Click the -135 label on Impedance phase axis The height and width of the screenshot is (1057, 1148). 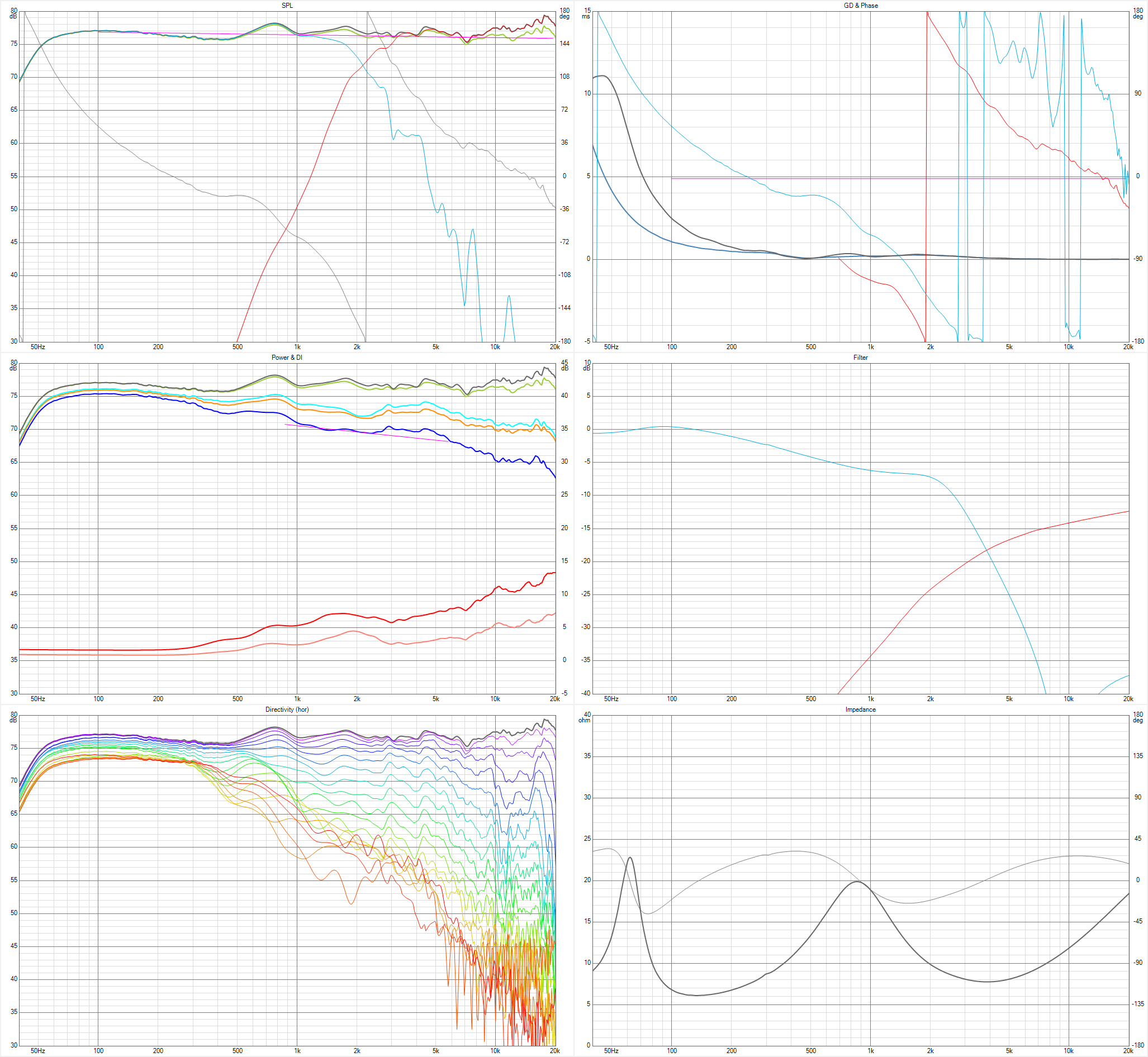[1138, 1004]
